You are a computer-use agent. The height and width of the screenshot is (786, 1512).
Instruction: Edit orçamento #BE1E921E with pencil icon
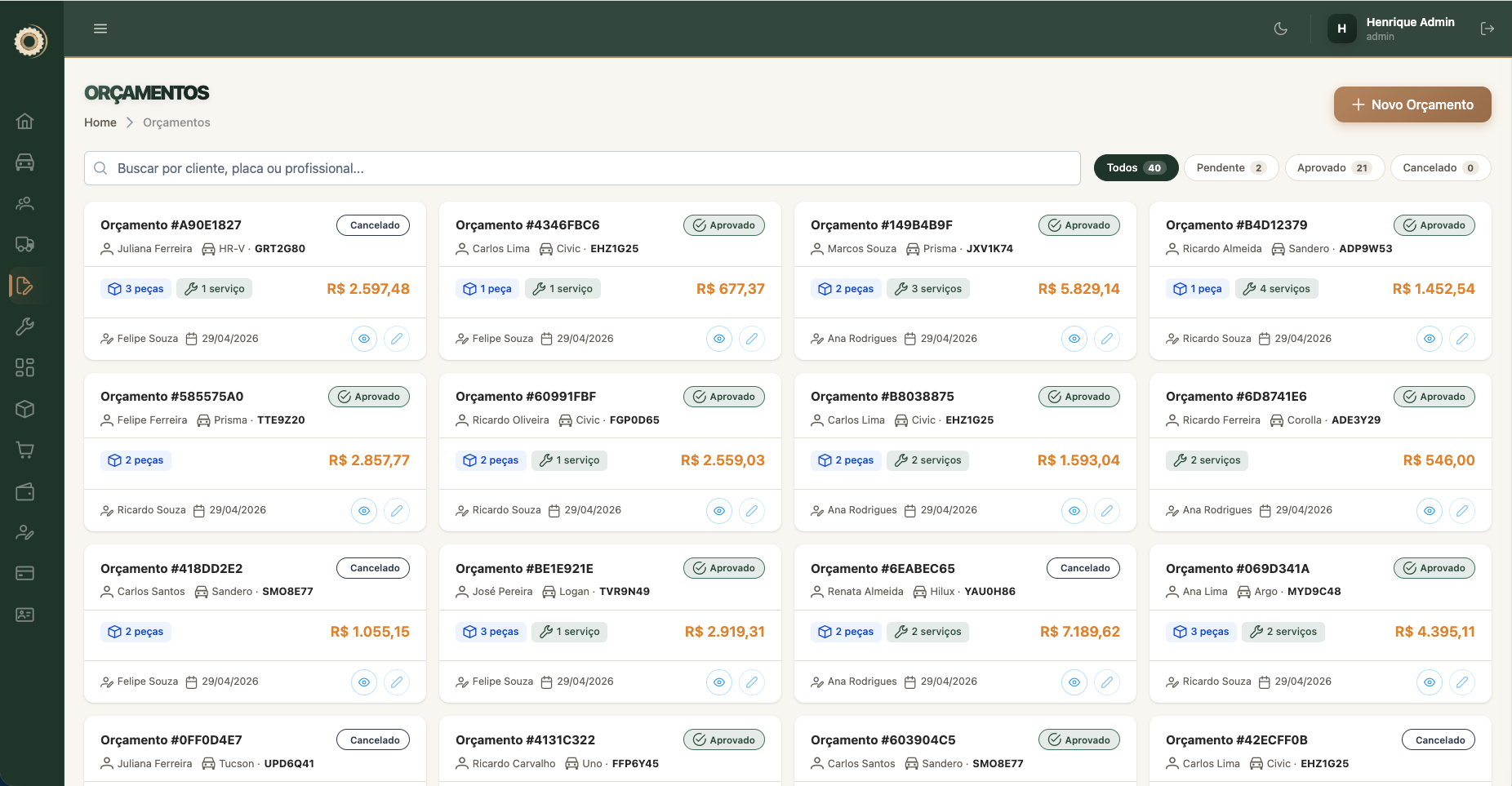752,682
